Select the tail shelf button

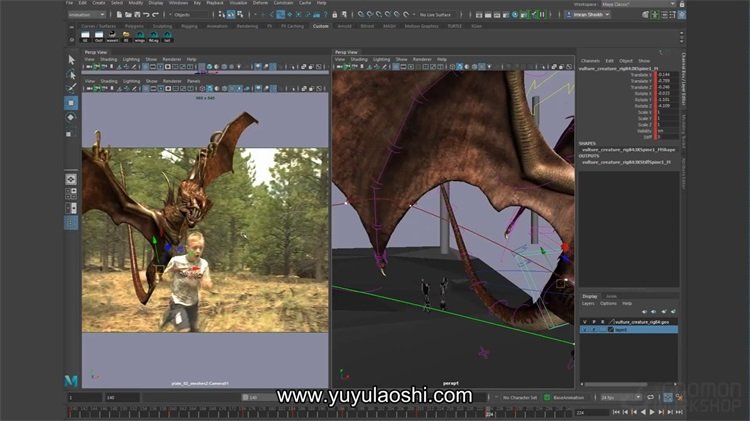click(x=167, y=36)
